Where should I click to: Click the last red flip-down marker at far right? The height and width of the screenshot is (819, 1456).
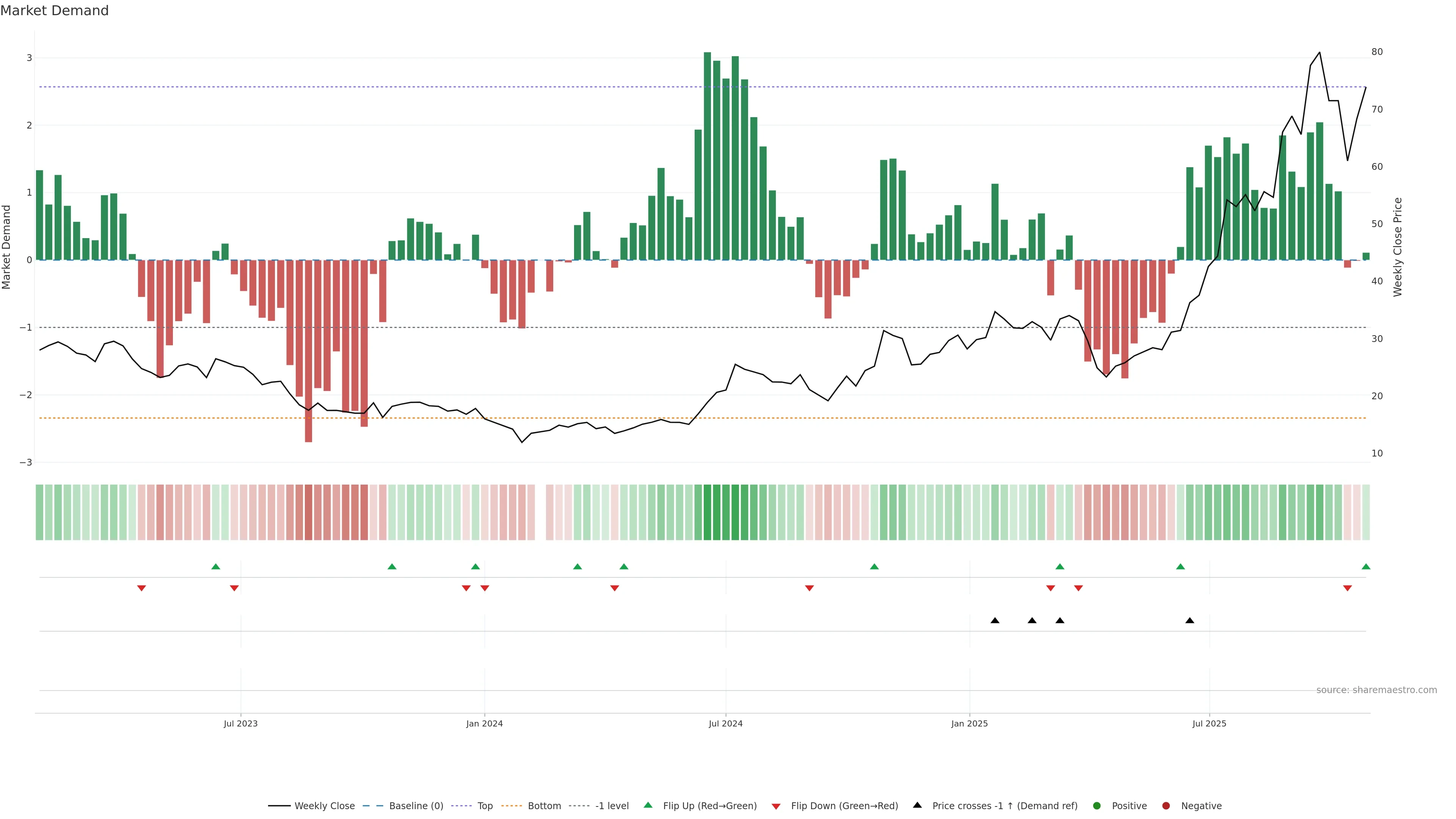tap(1348, 588)
